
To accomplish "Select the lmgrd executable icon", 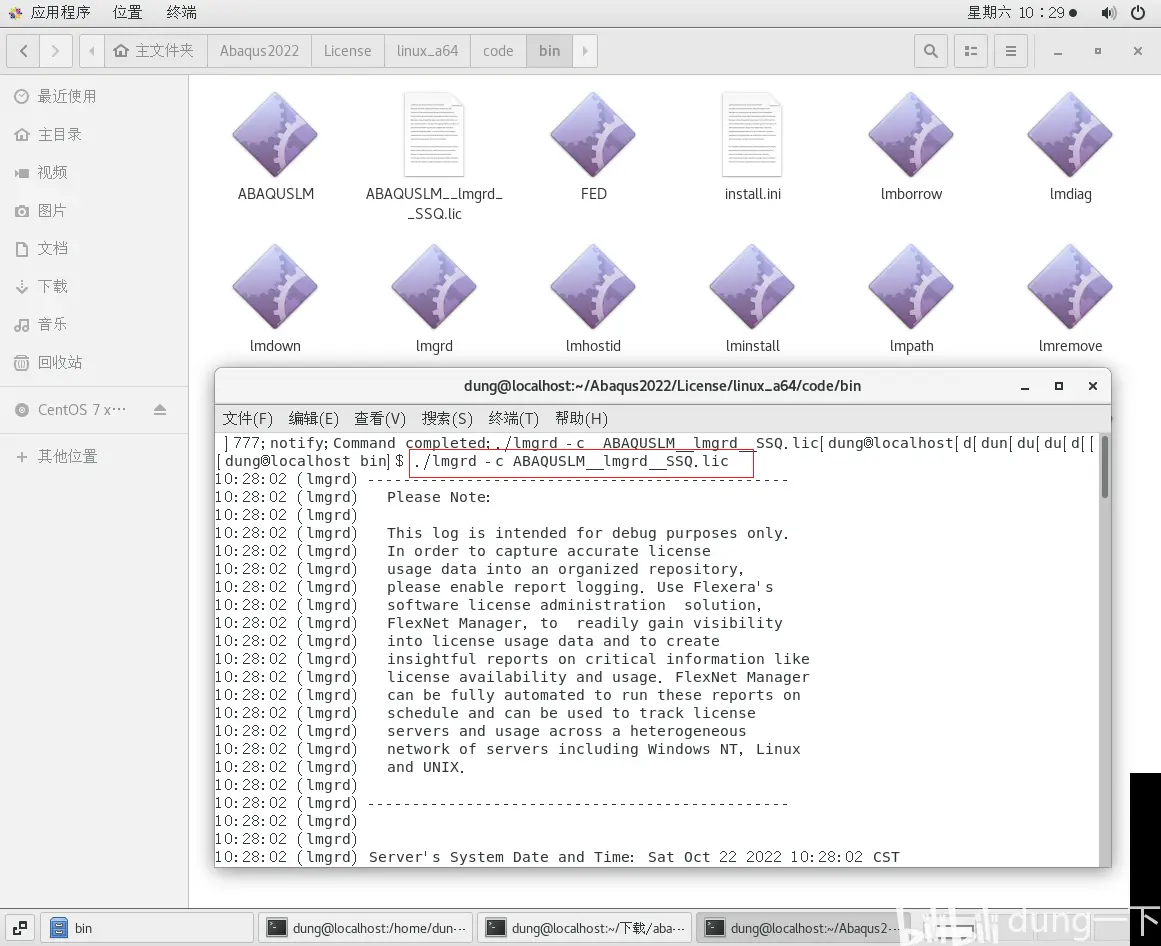I will [x=434, y=287].
